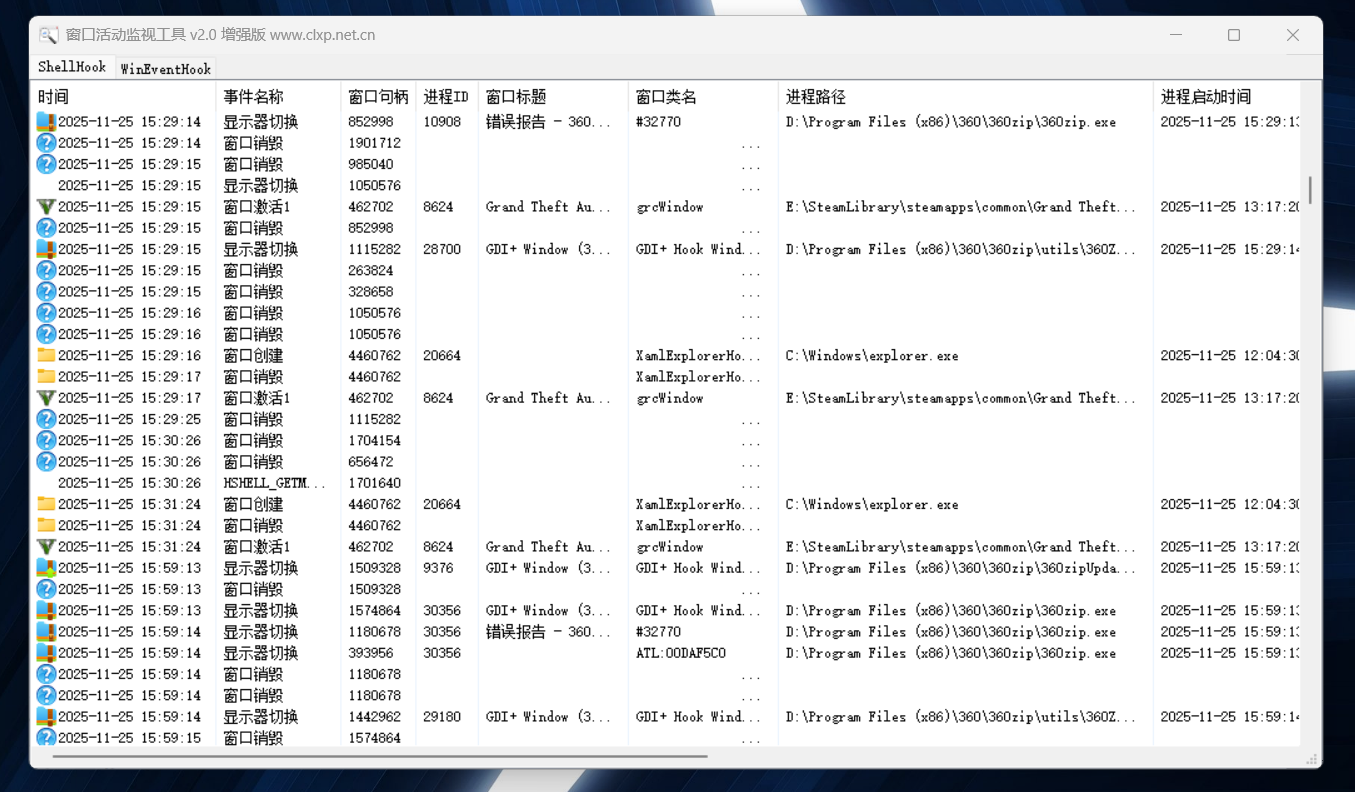Click the question mark icon on row 1901712
The height and width of the screenshot is (792, 1355).
46,143
